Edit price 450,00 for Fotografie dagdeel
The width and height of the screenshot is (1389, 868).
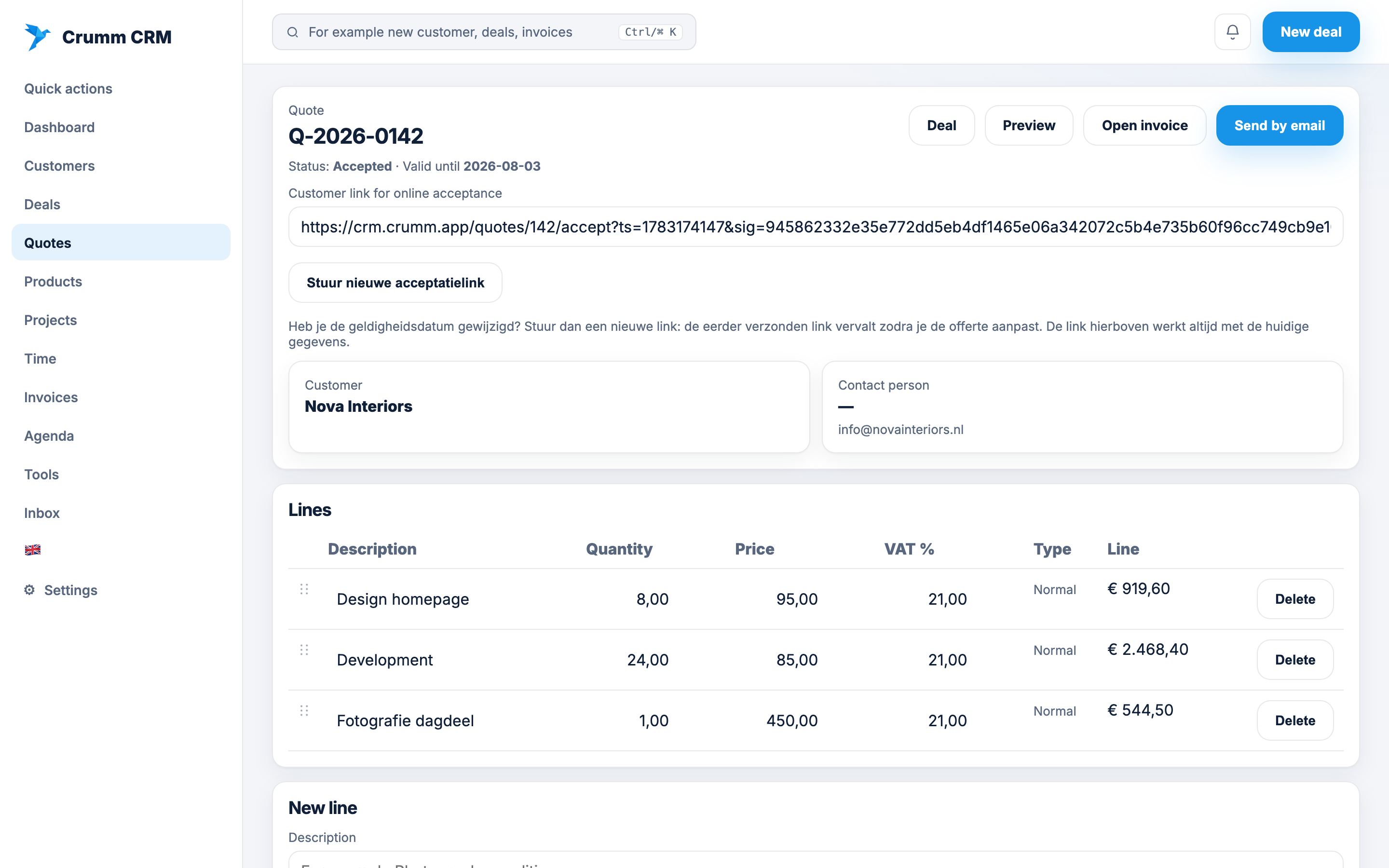click(x=781, y=720)
